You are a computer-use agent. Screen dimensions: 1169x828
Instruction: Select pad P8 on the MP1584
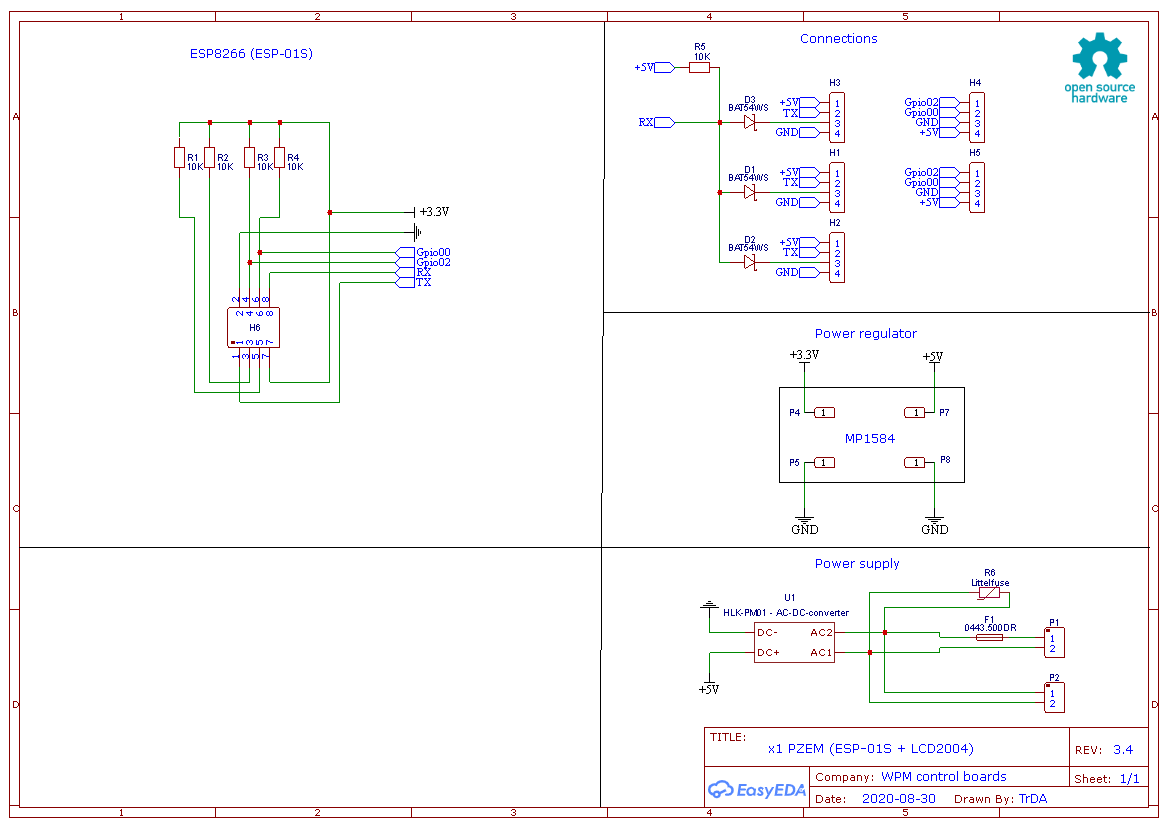(x=915, y=463)
